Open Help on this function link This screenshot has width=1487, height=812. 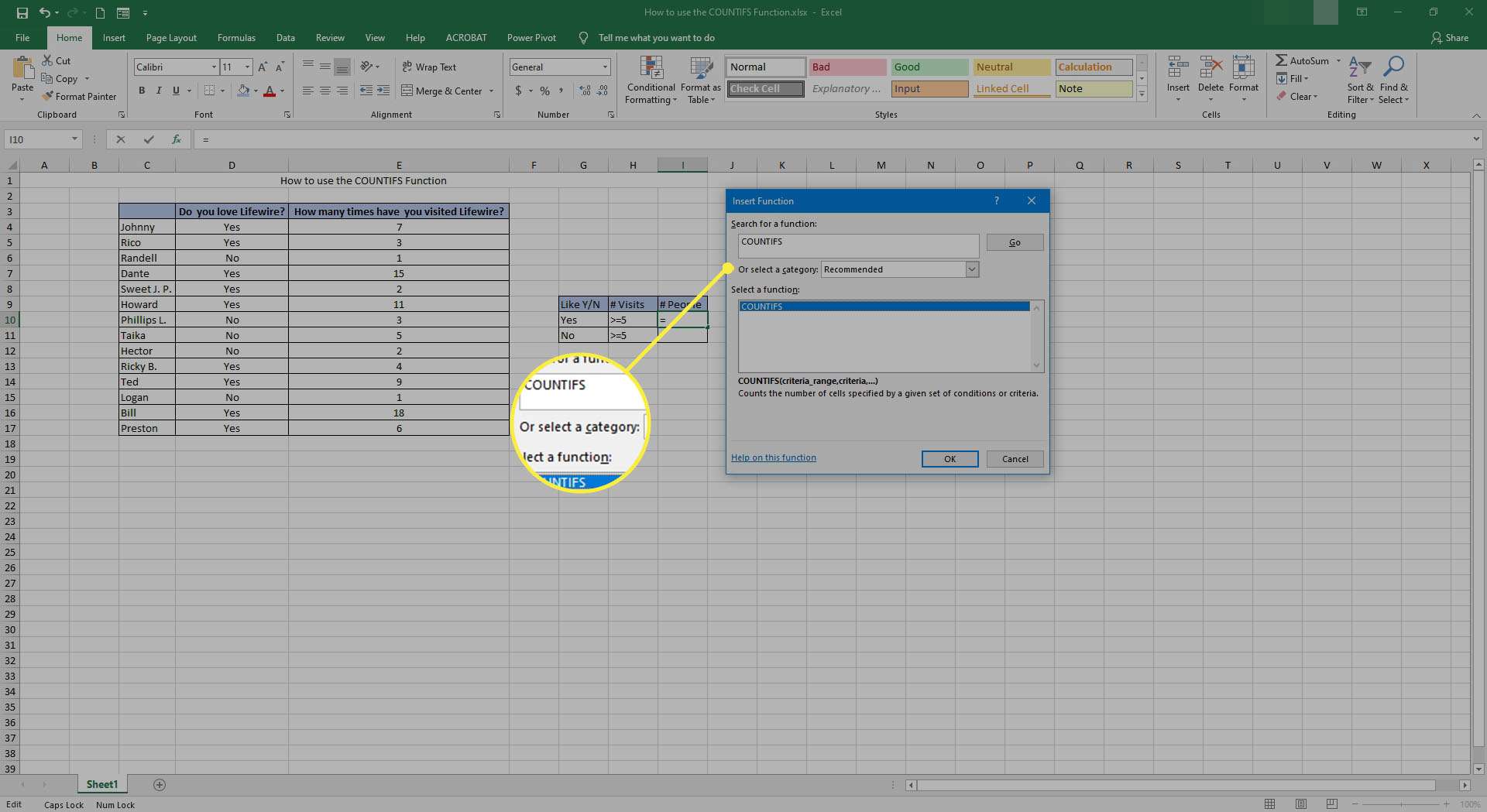[773, 457]
